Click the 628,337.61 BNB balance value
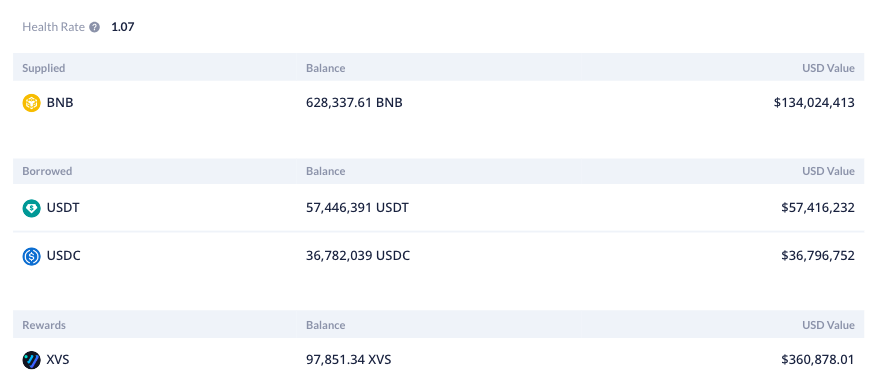875x387 pixels. tap(354, 103)
